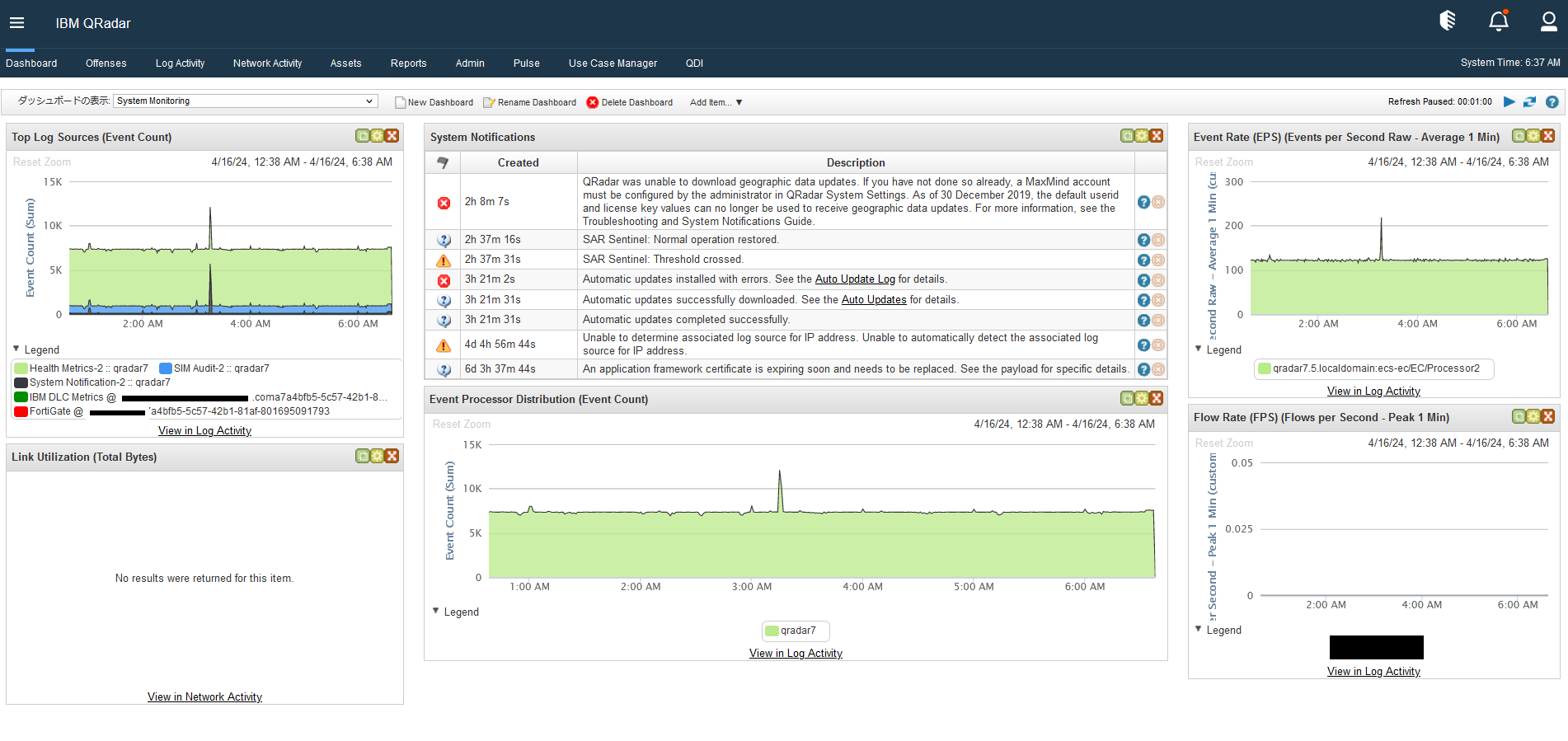Screen dimensions: 1568x741
Task: Open View in Log Activity under Event Processor Distribution
Action: pyautogui.click(x=796, y=654)
